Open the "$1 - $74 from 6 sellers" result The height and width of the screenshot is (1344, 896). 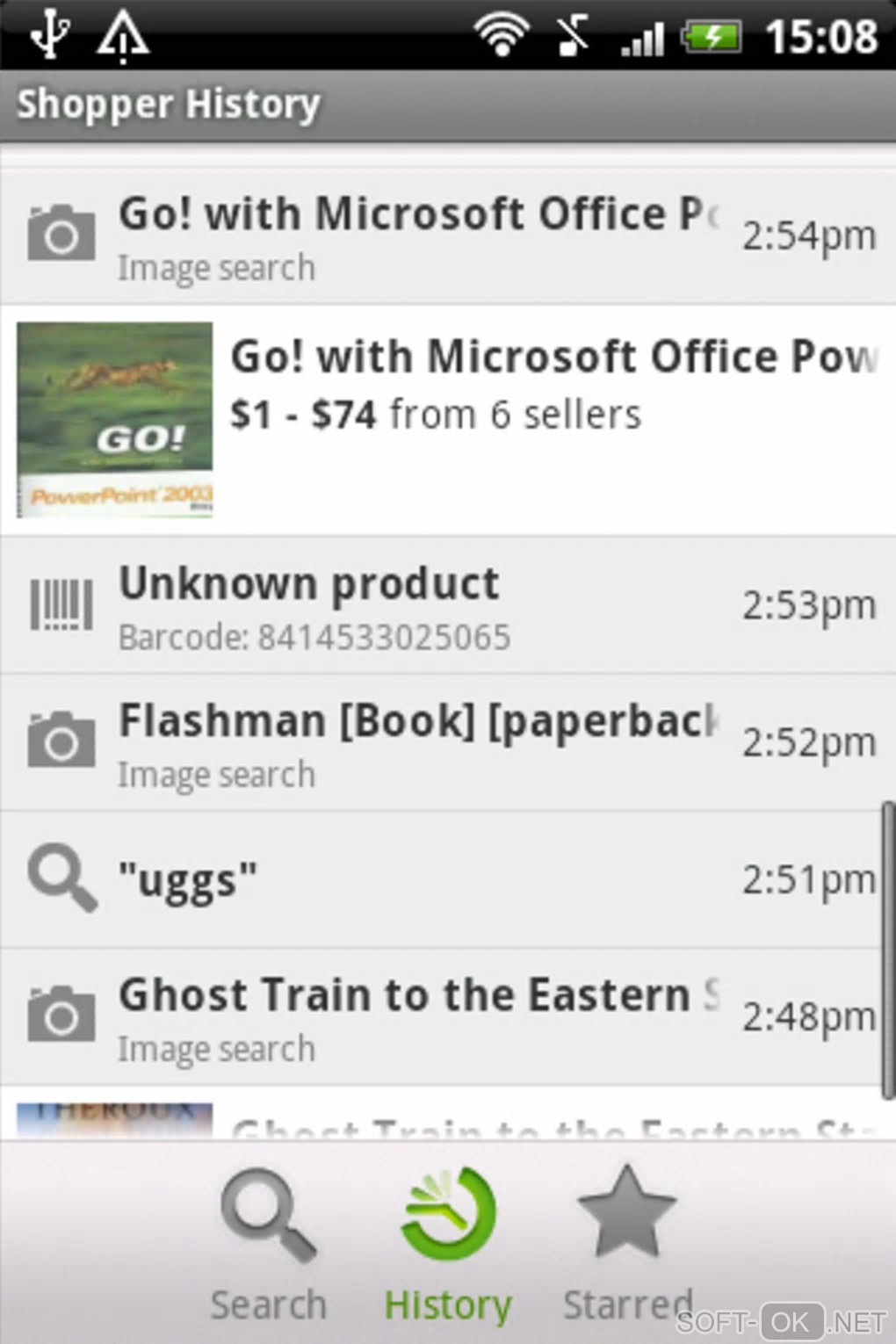pyautogui.click(x=436, y=415)
